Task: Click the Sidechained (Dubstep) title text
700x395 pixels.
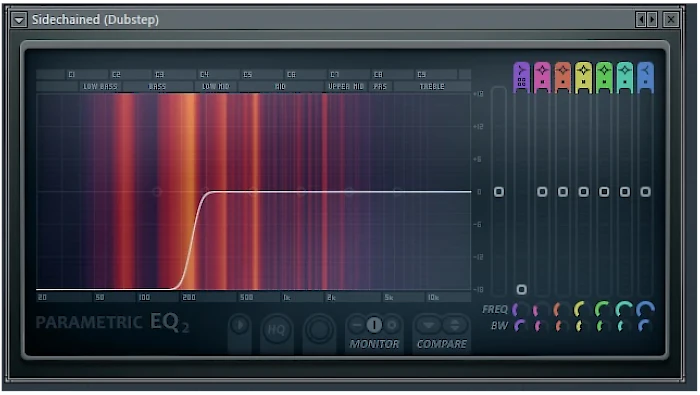Action: click(95, 20)
